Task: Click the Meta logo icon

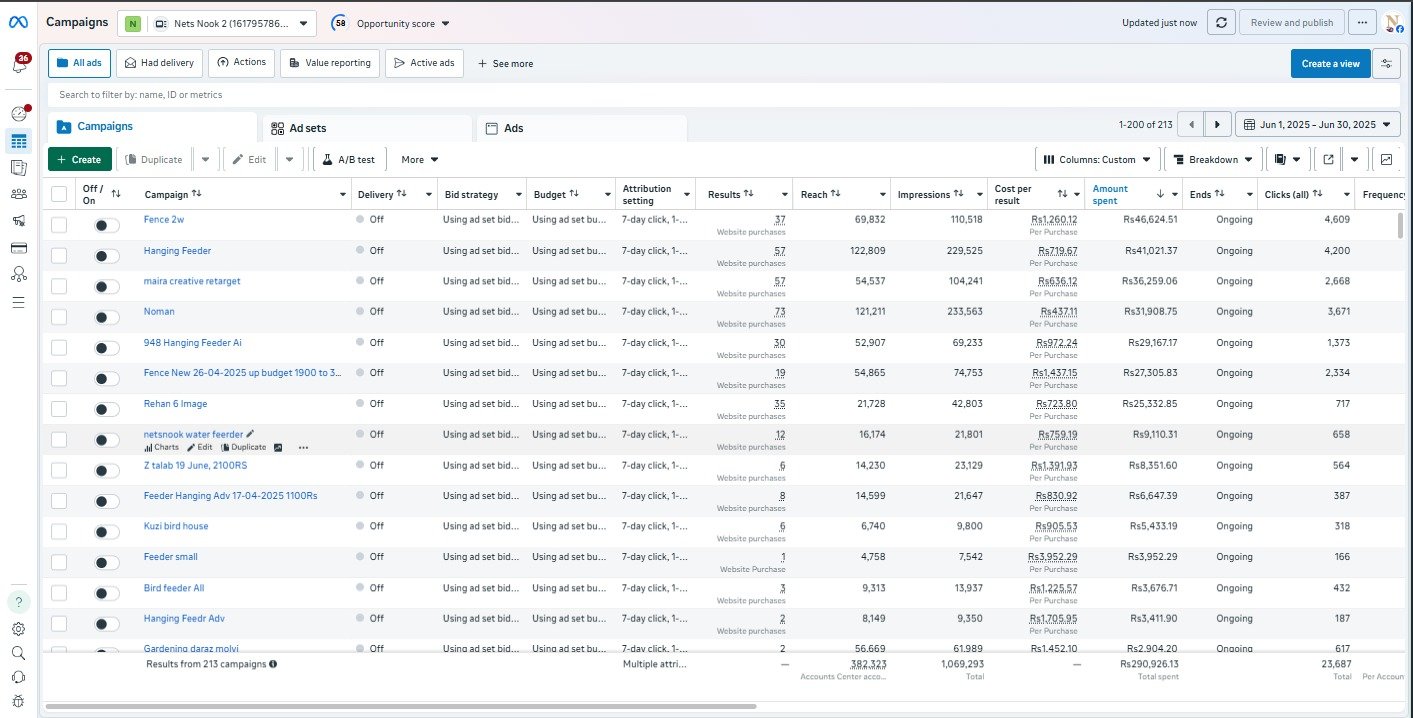Action: 20,22
